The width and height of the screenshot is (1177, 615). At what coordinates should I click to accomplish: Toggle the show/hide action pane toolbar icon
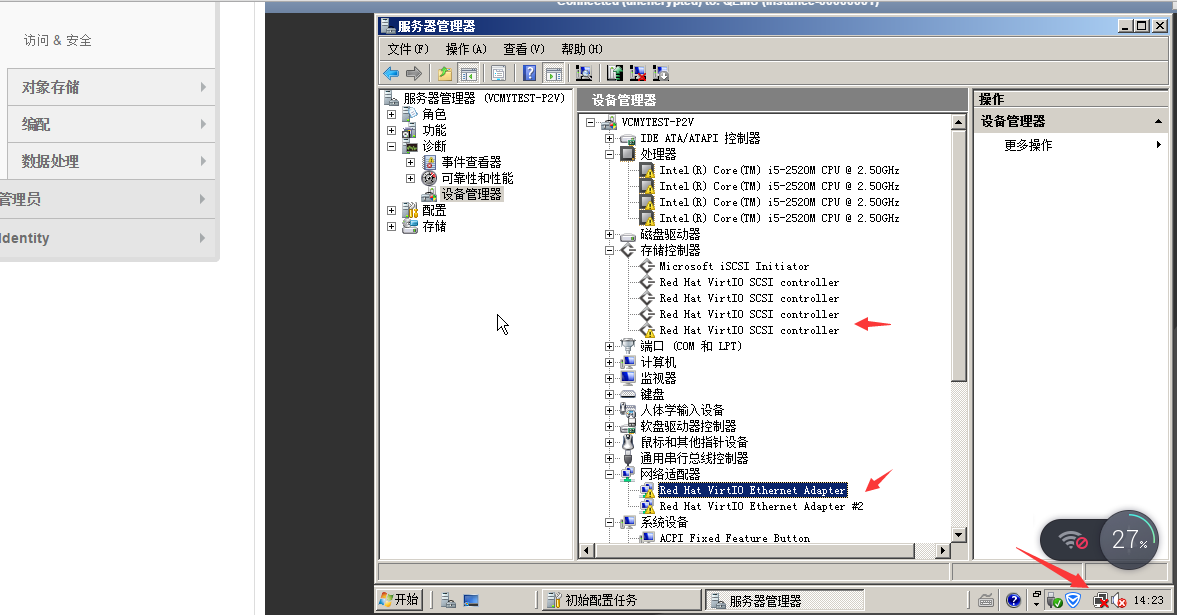tap(554, 74)
